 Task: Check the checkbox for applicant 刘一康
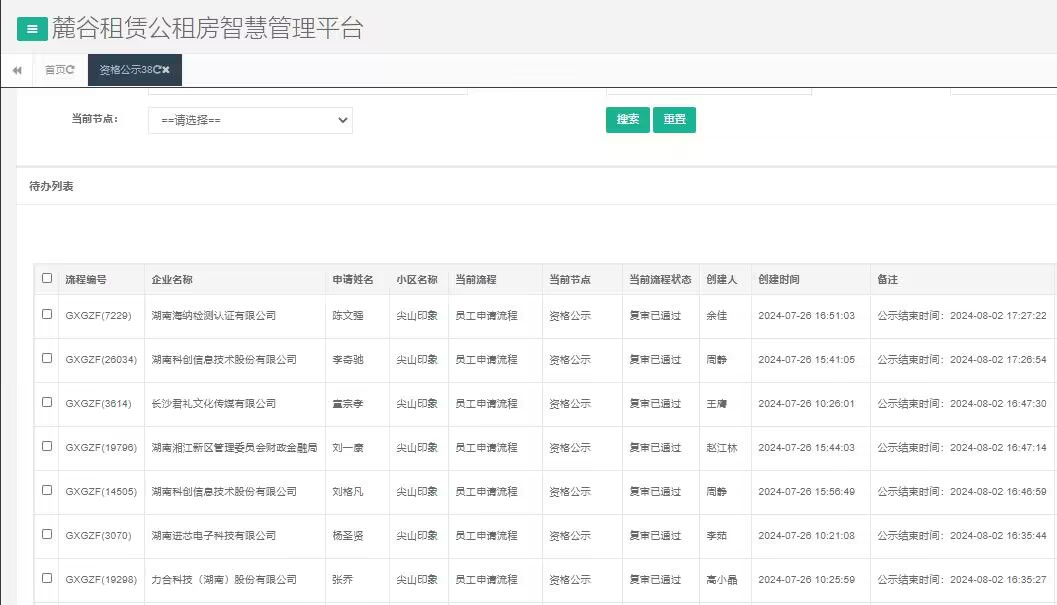point(46,447)
